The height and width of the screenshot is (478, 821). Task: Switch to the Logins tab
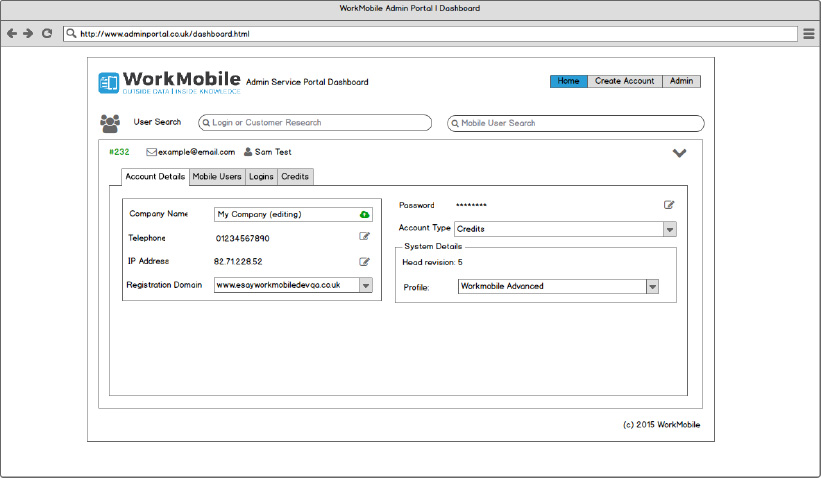[x=261, y=177]
